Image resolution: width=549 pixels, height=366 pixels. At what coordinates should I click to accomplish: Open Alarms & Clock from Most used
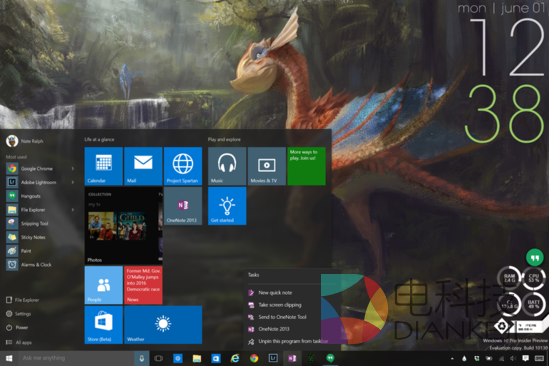37,265
